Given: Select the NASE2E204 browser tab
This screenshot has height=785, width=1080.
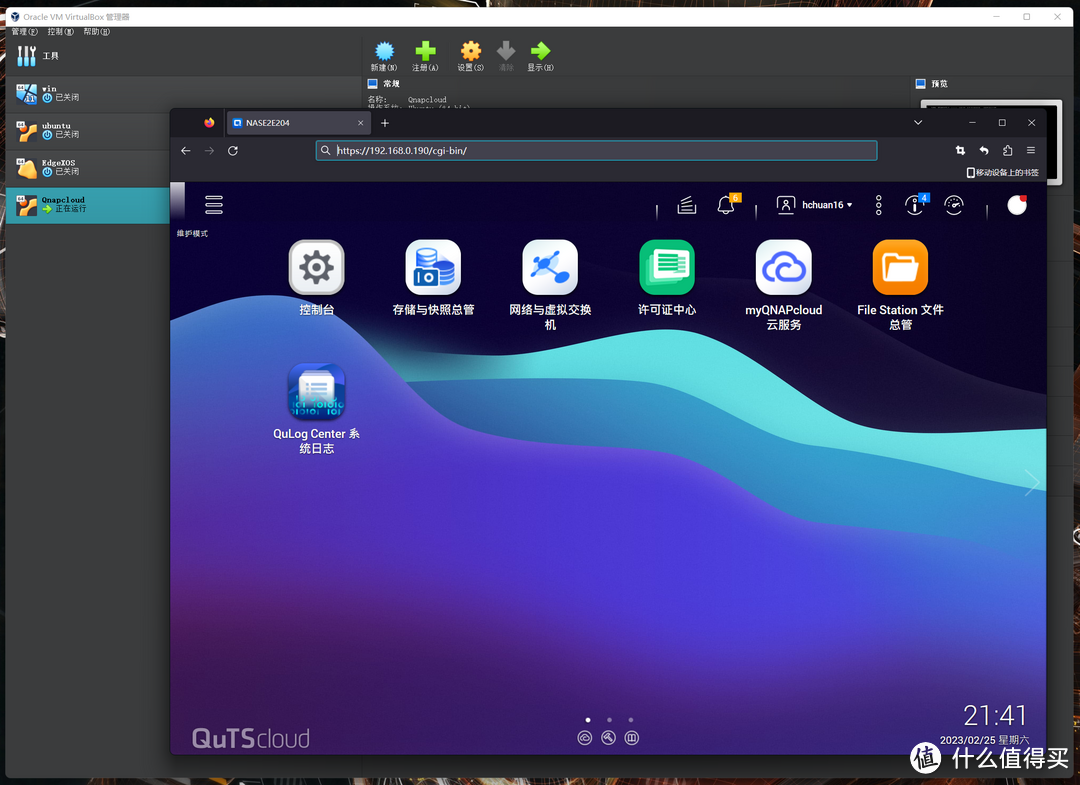Looking at the screenshot, I should (298, 123).
